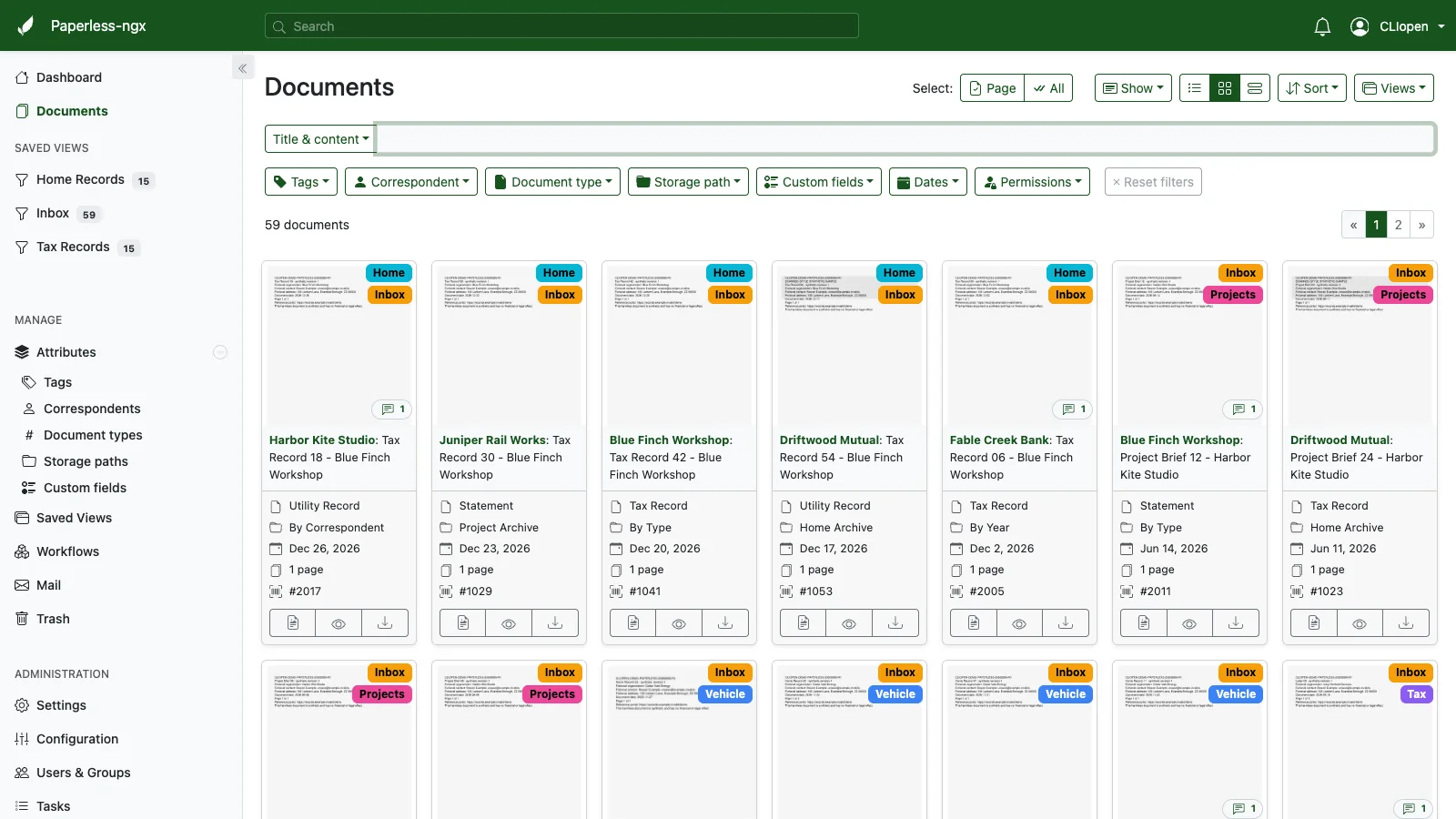Open the edit button on document #1053

pyautogui.click(x=804, y=623)
